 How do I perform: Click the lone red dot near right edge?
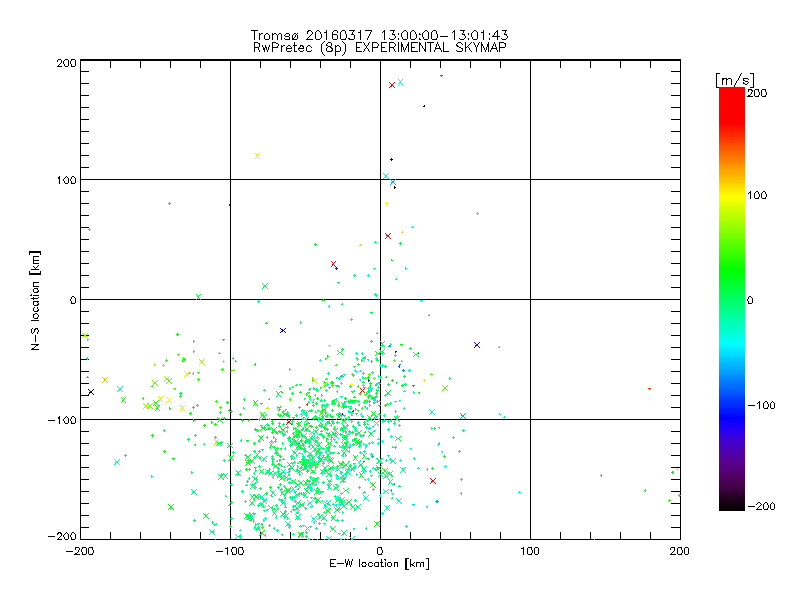(x=649, y=389)
